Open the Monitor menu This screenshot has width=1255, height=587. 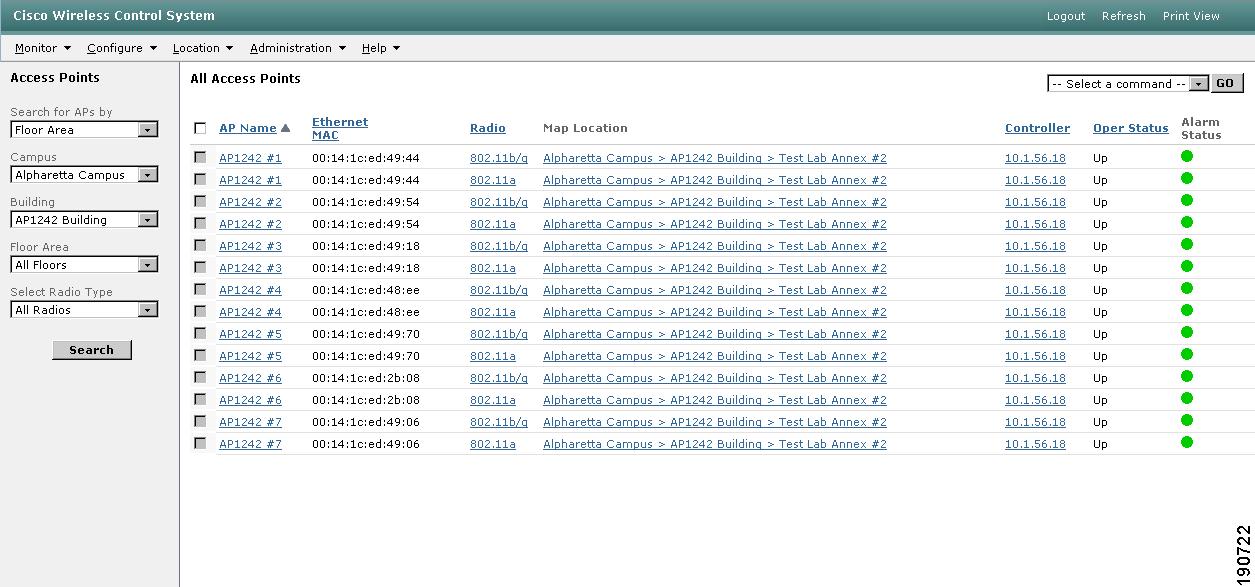[43, 48]
